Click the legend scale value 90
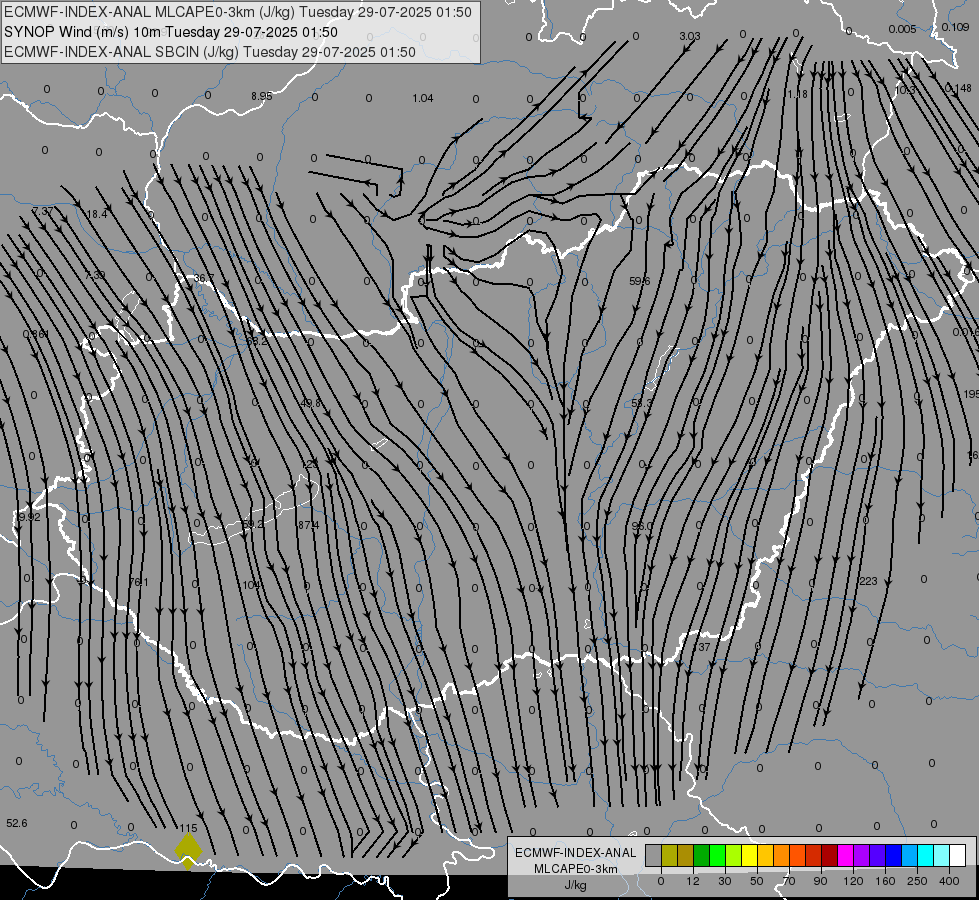 click(820, 881)
